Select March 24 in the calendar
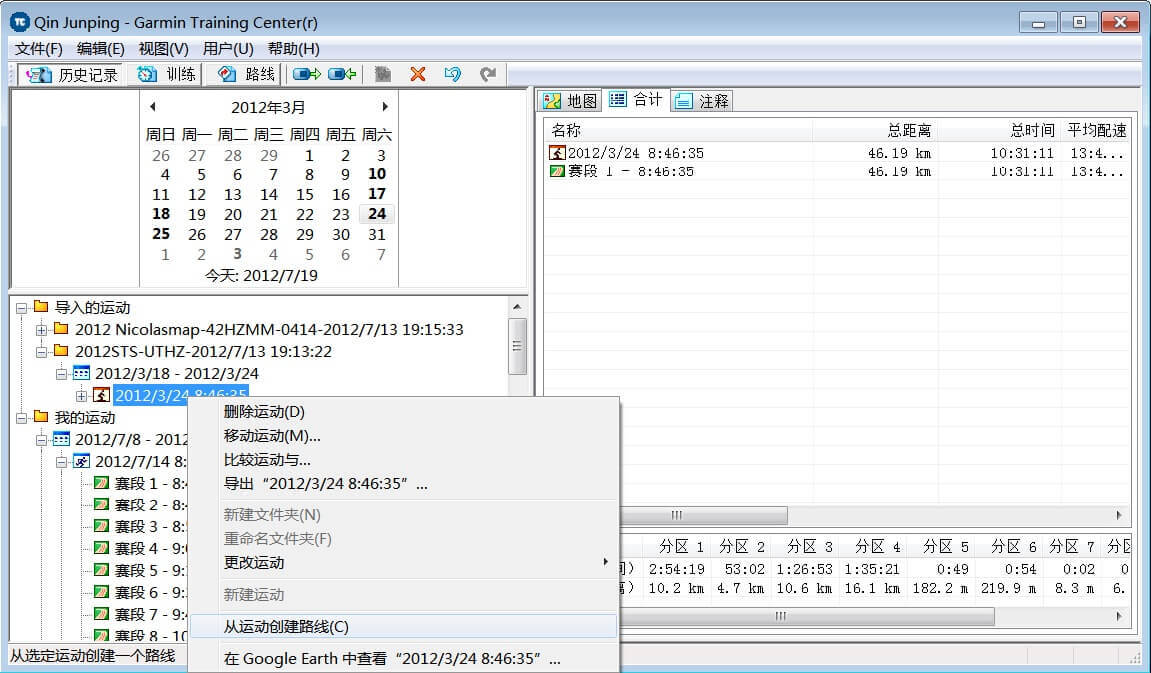The width and height of the screenshot is (1151, 673). pyautogui.click(x=377, y=214)
